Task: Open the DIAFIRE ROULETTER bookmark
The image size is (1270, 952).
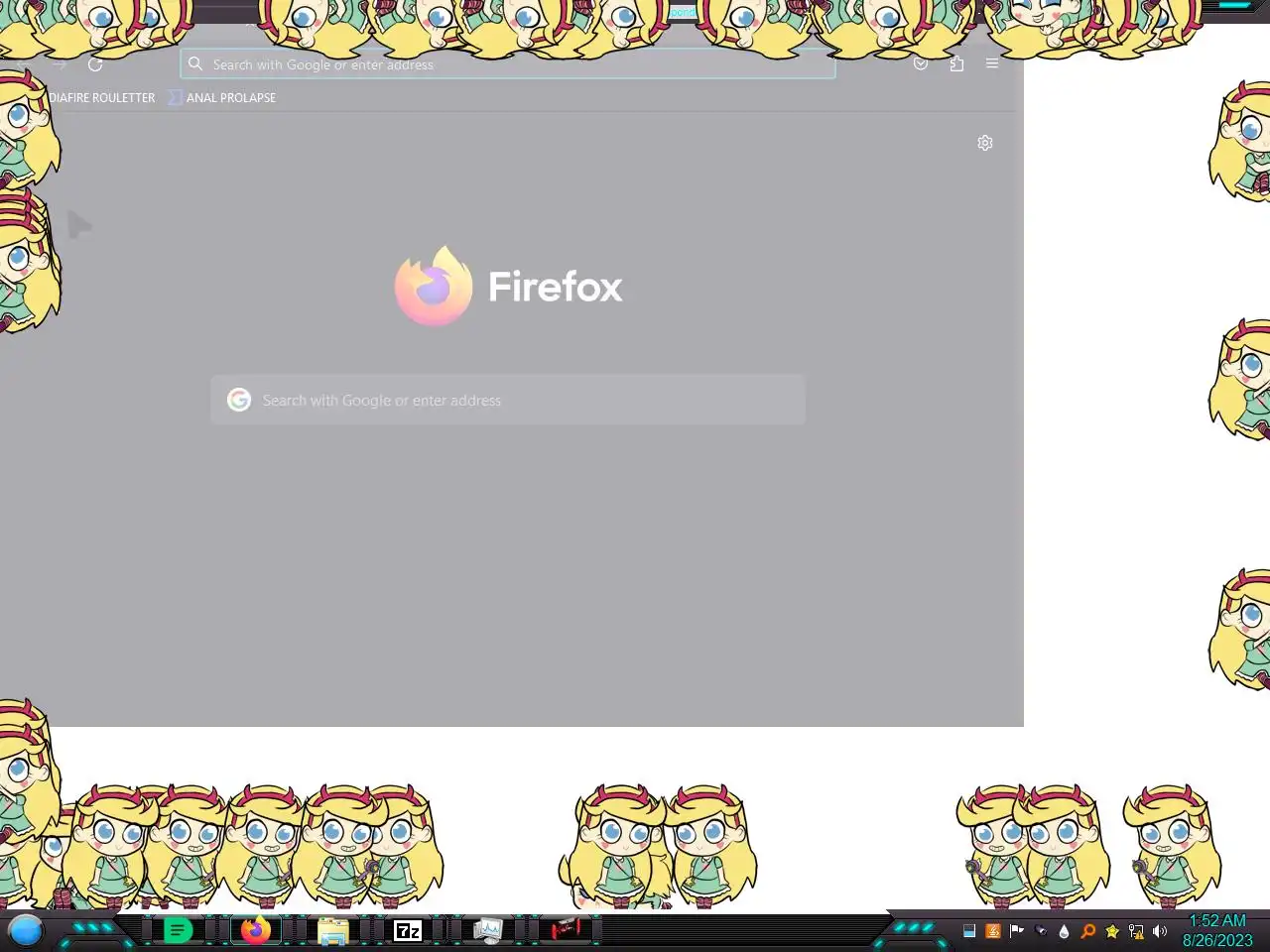Action: coord(102,97)
